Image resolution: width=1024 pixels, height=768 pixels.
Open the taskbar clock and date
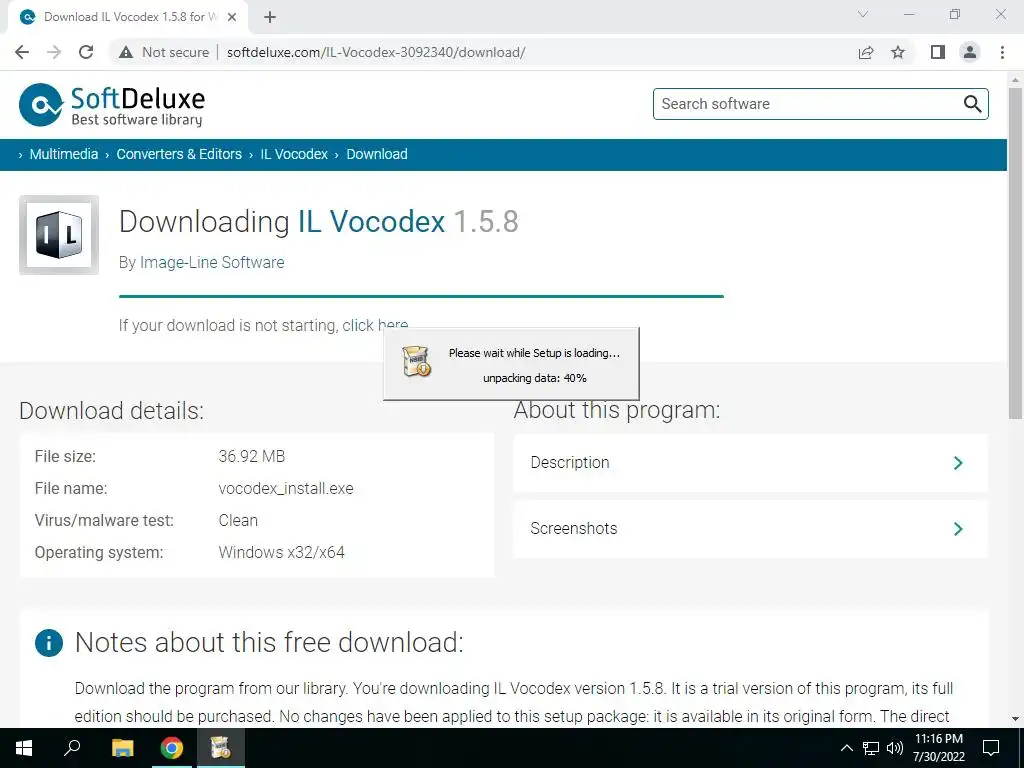938,748
